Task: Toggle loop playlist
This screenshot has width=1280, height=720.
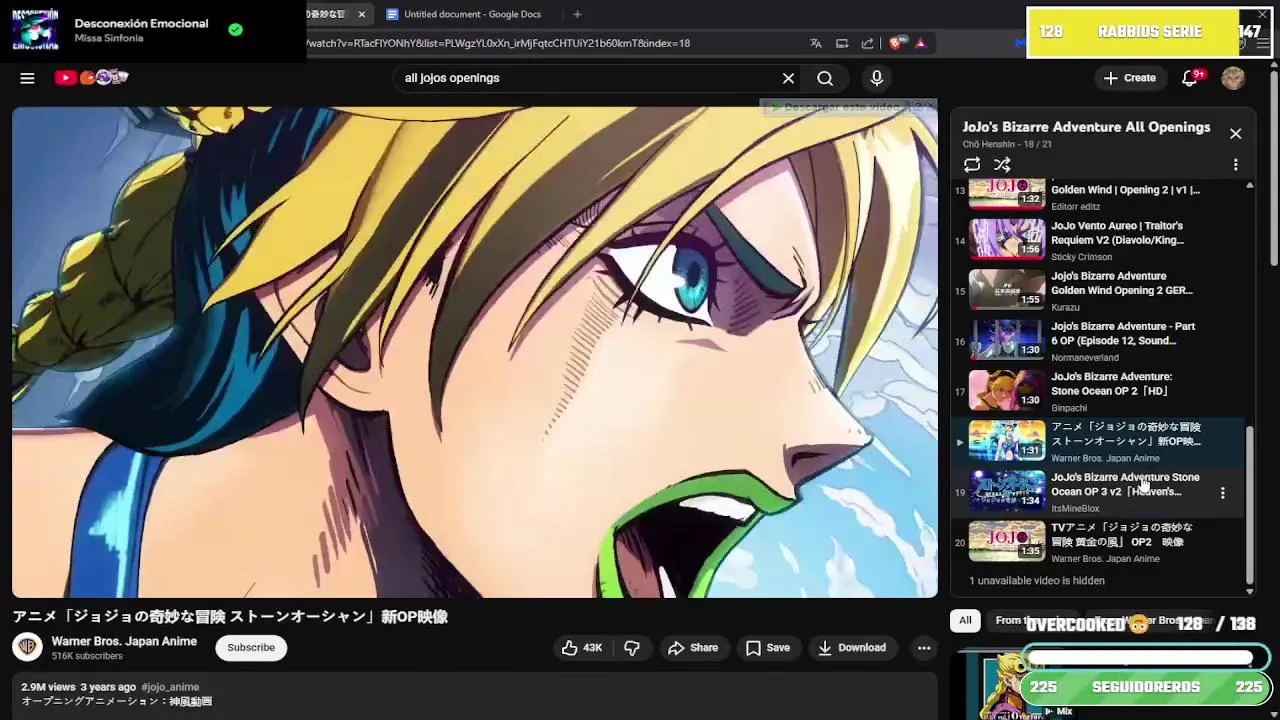Action: click(x=972, y=165)
